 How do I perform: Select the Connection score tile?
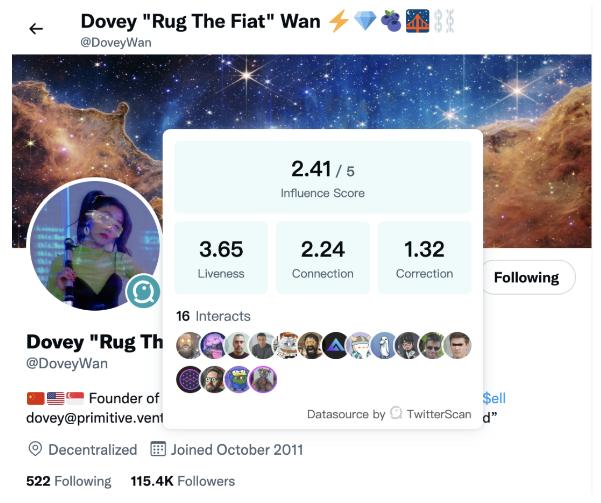point(323,257)
